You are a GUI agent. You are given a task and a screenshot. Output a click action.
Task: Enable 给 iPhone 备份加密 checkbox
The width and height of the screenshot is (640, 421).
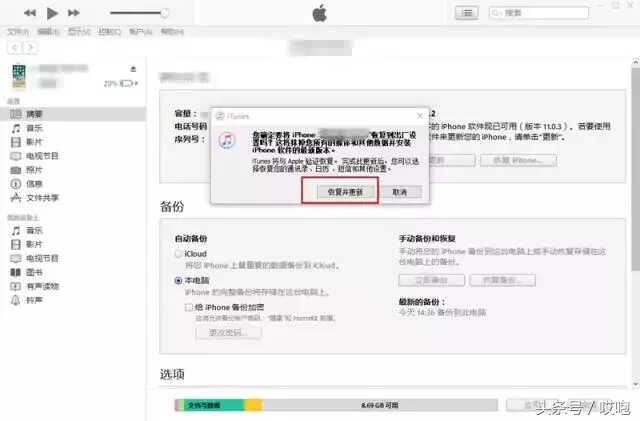pos(189,307)
